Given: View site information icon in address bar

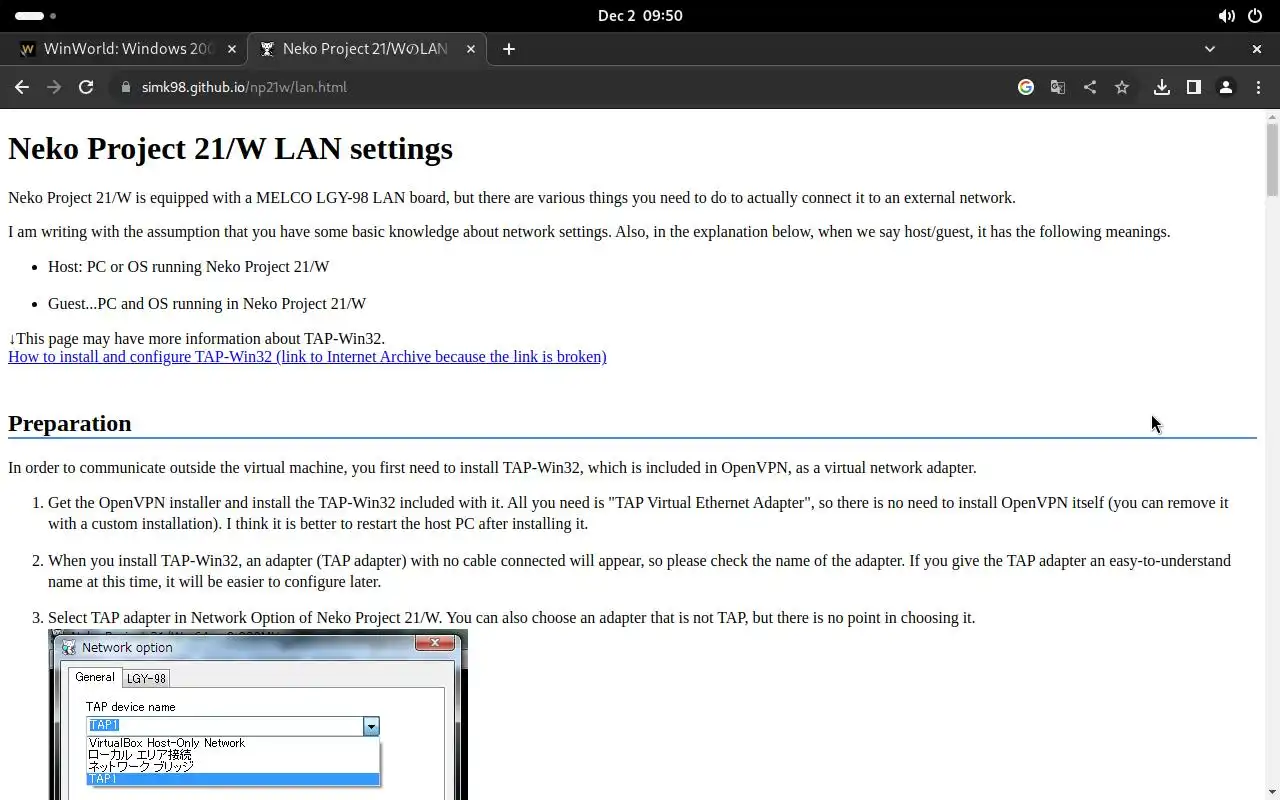Looking at the screenshot, I should coord(125,87).
